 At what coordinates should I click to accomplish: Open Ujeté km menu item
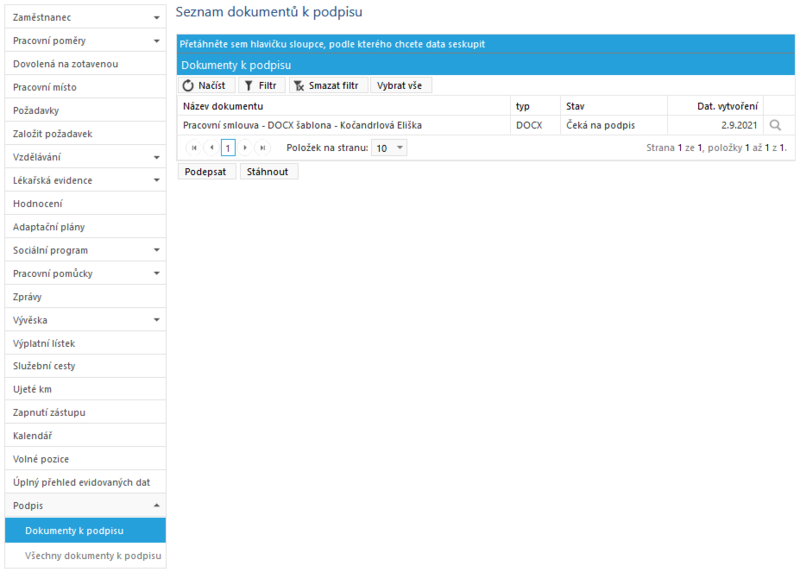[85, 389]
